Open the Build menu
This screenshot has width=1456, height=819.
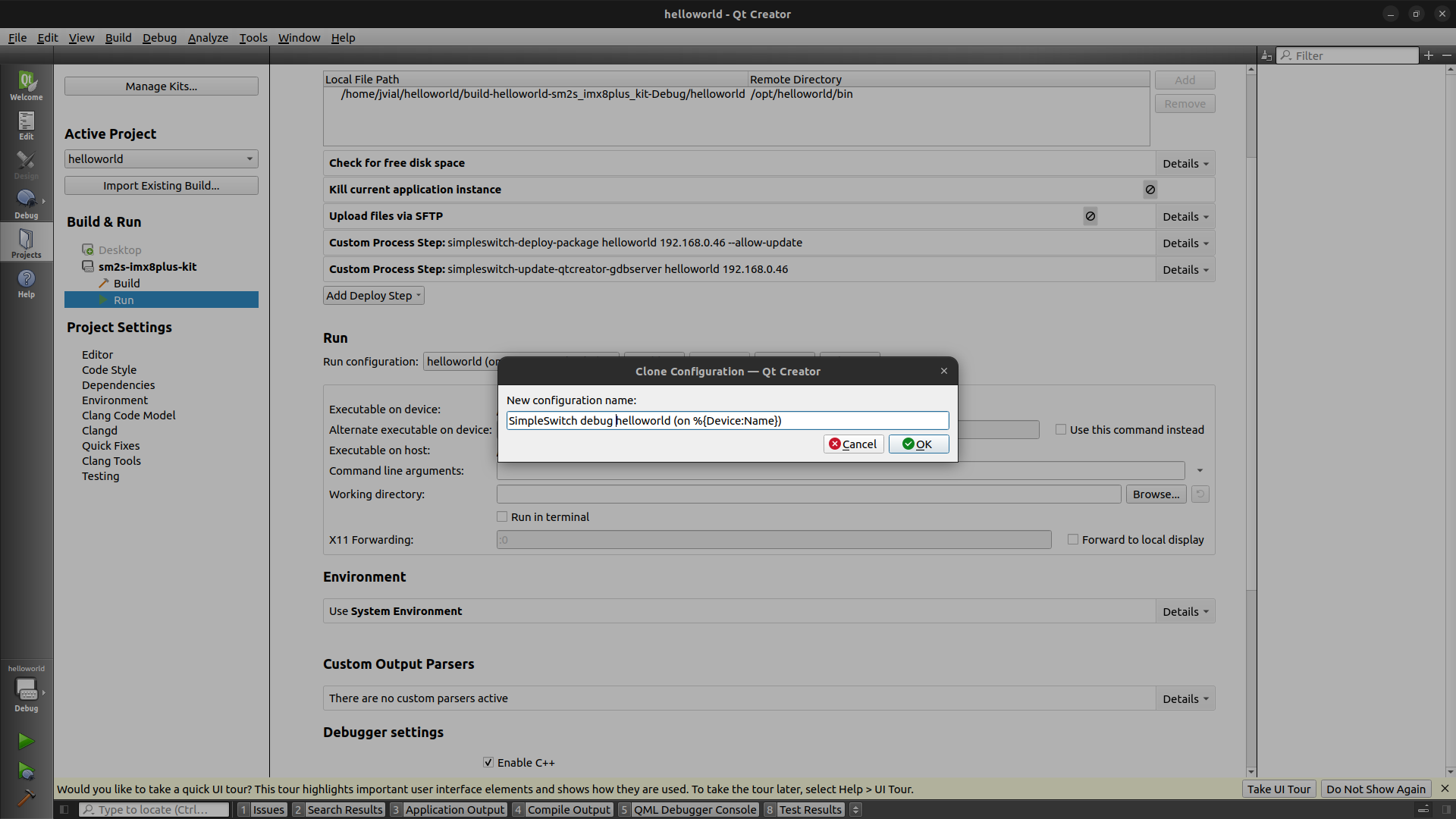(x=118, y=37)
